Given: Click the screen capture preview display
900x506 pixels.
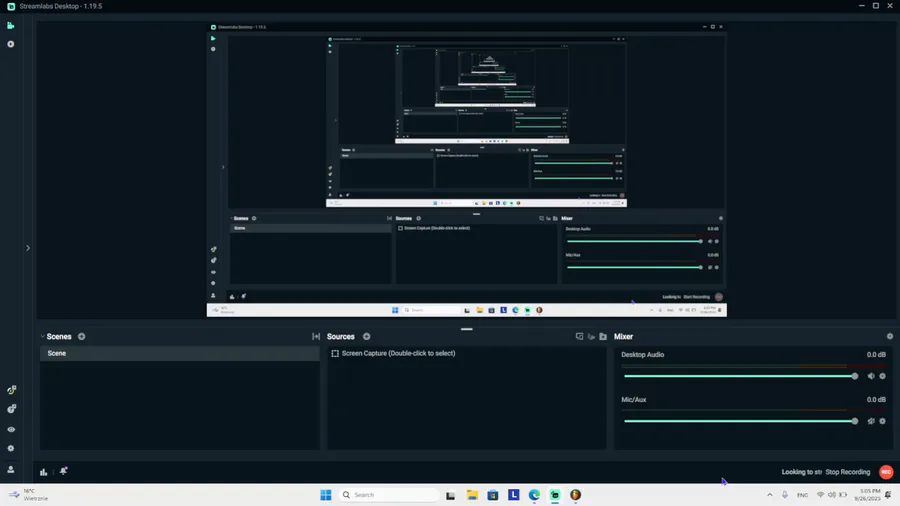Looking at the screenshot, I should coord(467,170).
